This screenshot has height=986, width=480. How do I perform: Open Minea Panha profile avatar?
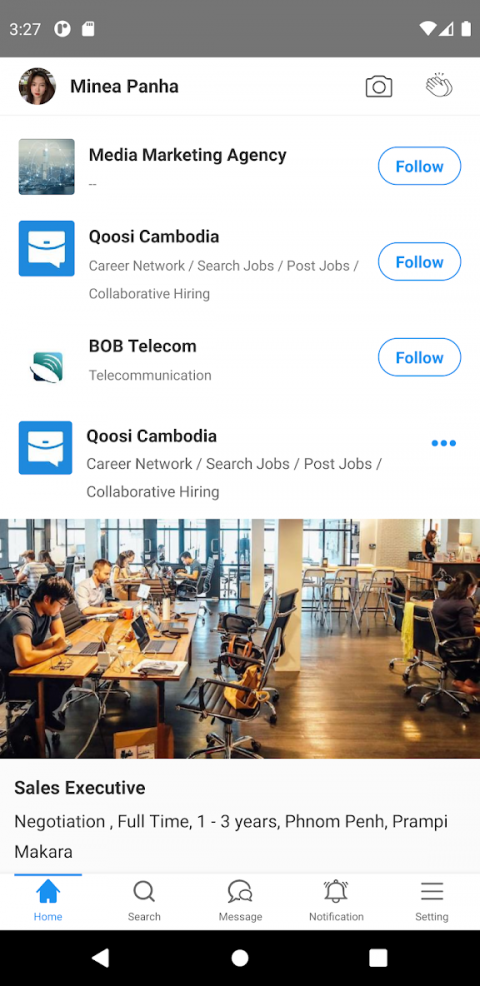37,86
